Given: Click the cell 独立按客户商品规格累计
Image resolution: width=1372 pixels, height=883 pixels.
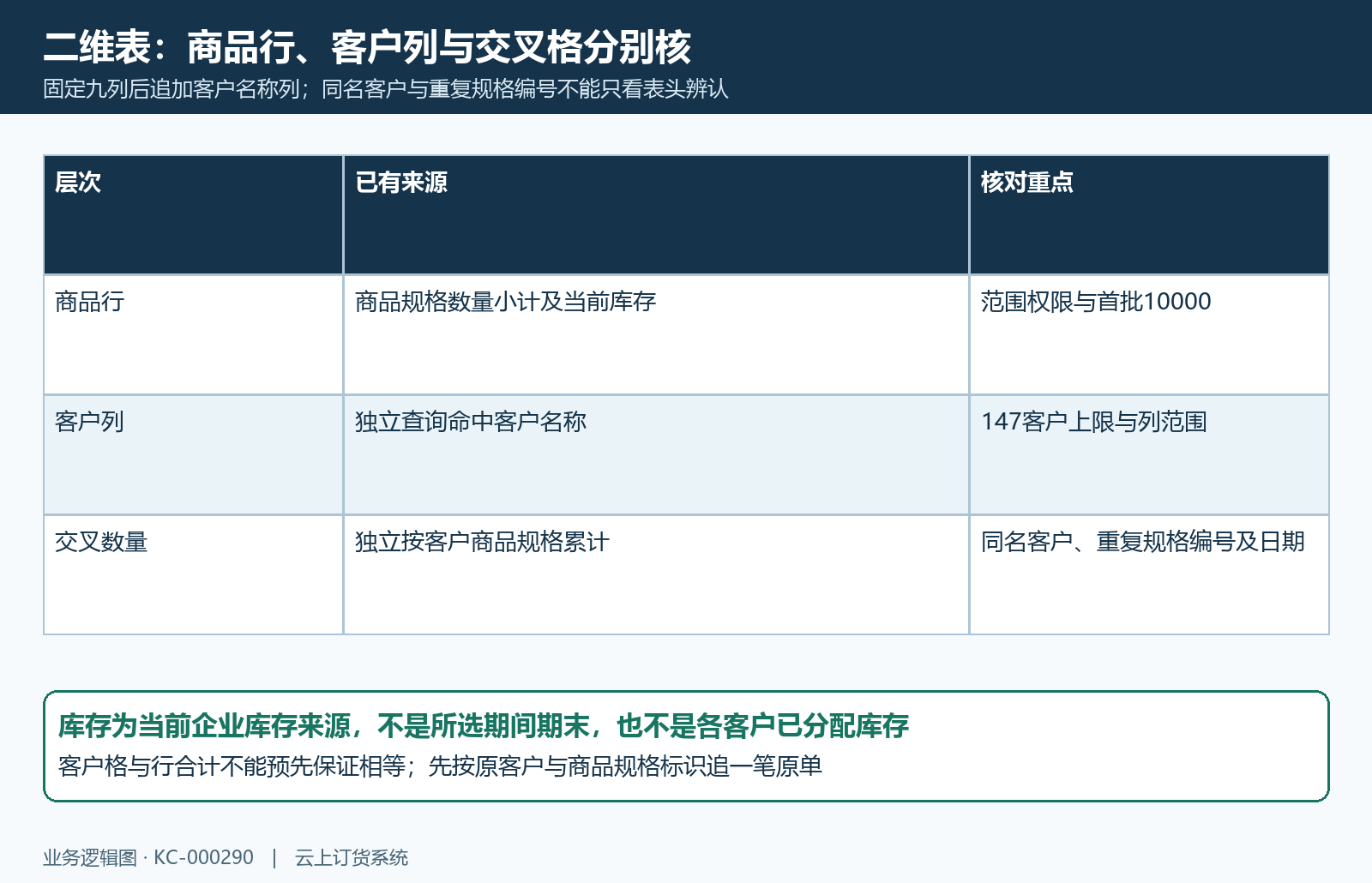Looking at the screenshot, I should tap(656, 574).
